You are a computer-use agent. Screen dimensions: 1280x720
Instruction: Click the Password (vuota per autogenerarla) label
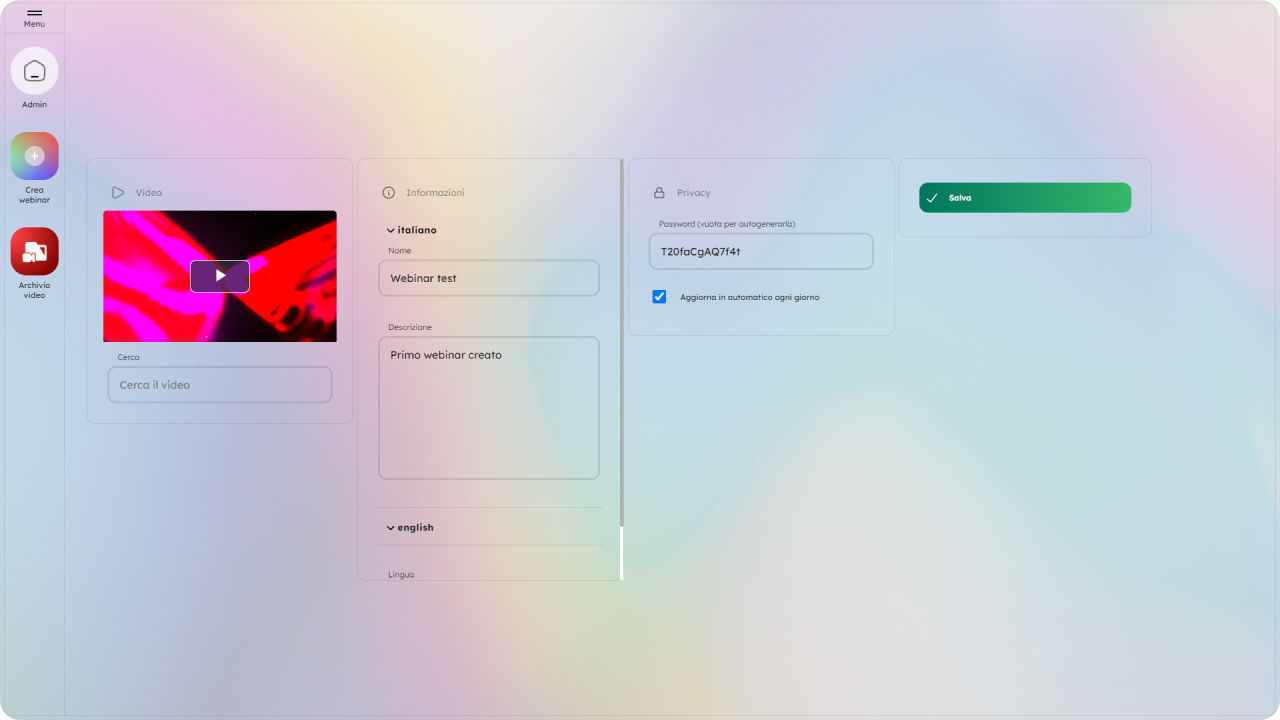coord(727,224)
